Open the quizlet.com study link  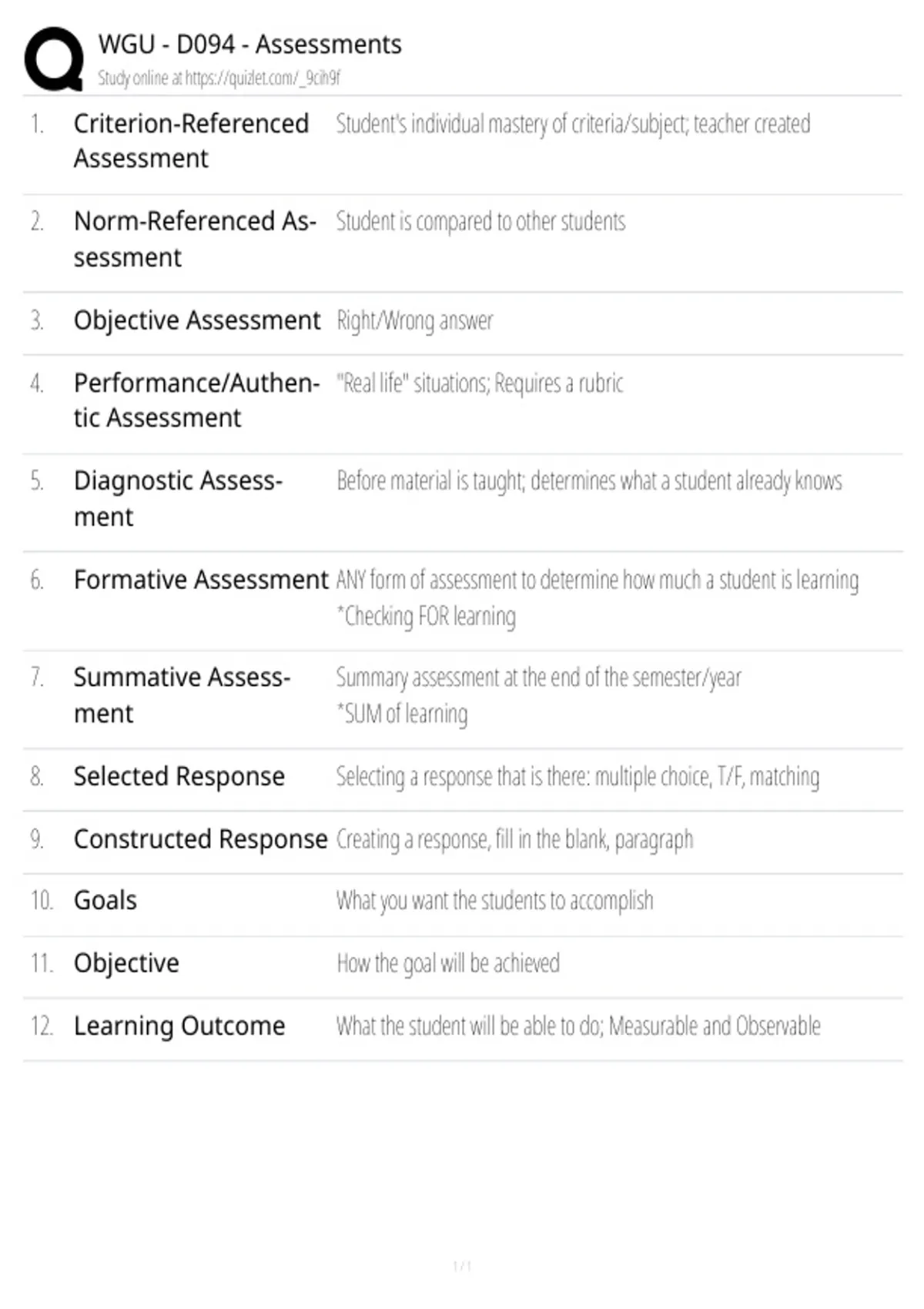pyautogui.click(x=262, y=78)
